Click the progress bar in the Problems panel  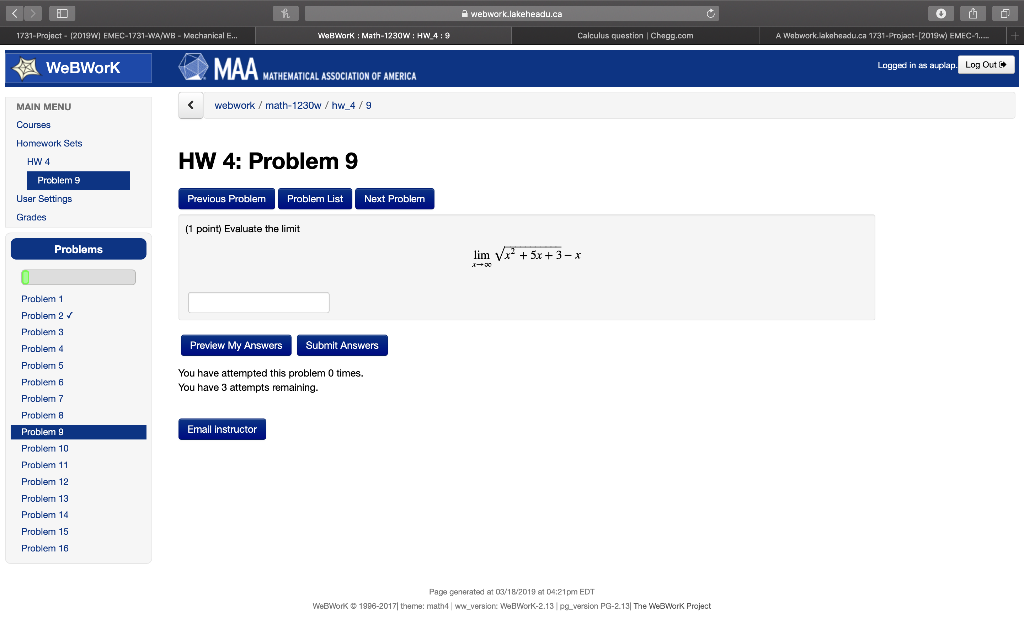tap(78, 276)
